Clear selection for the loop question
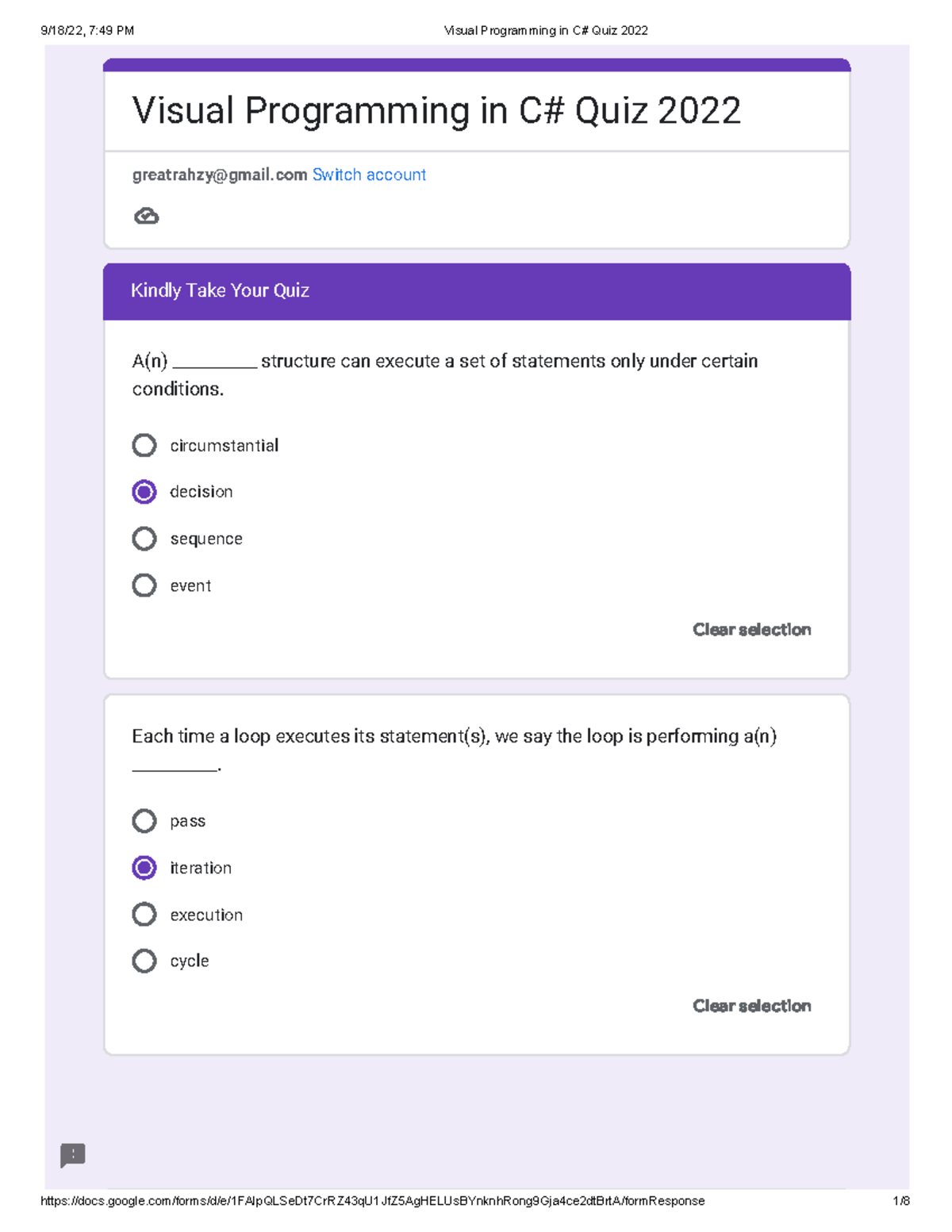 pyautogui.click(x=751, y=1006)
